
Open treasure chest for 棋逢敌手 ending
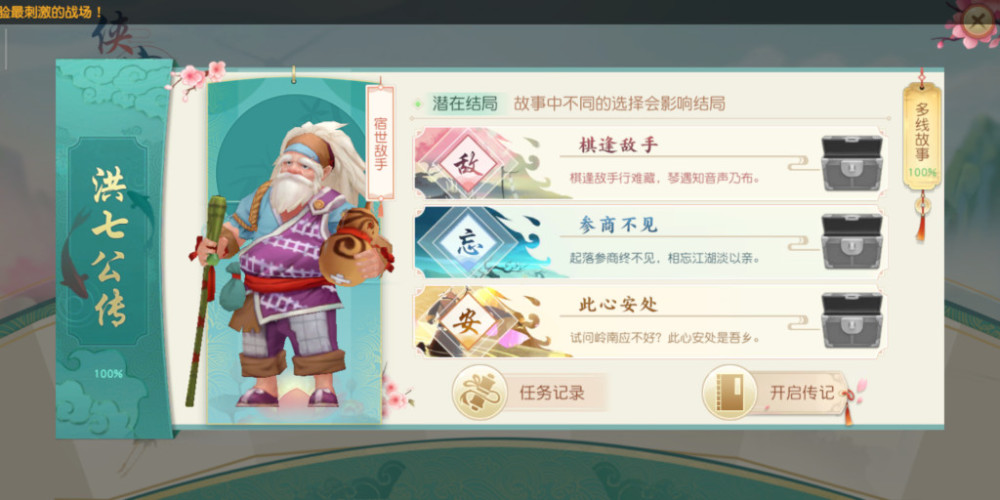pyautogui.click(x=851, y=163)
